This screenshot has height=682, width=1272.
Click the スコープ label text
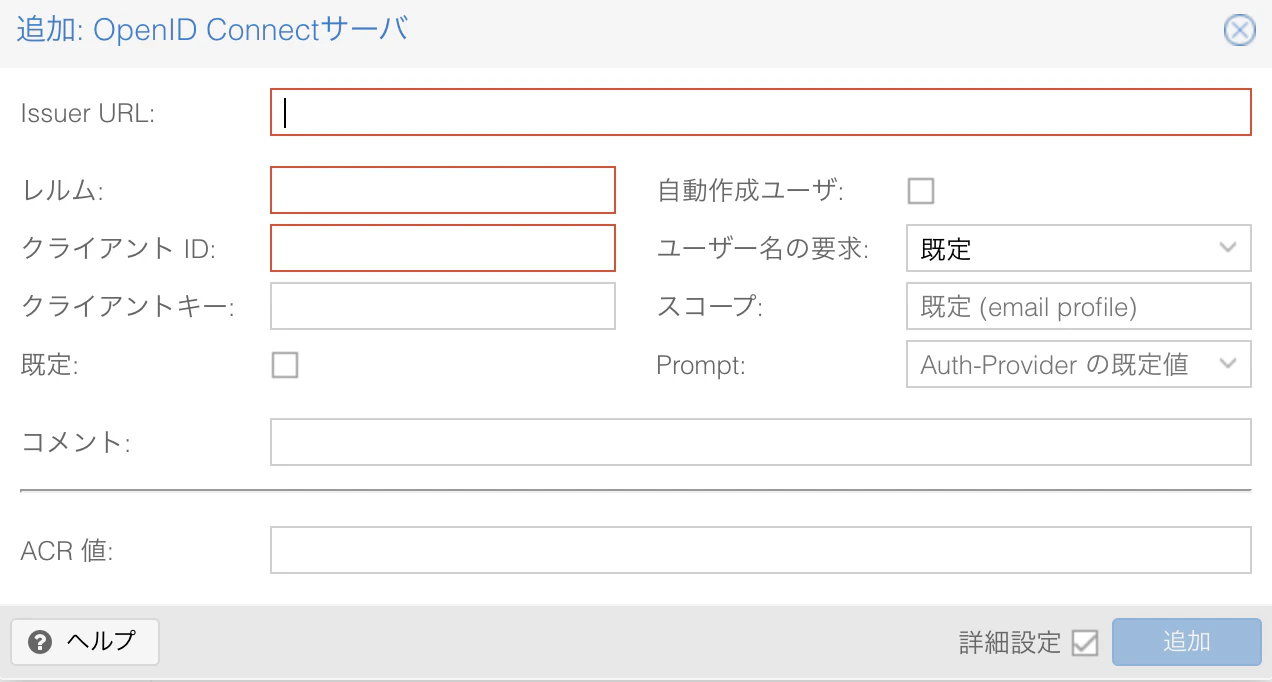710,306
